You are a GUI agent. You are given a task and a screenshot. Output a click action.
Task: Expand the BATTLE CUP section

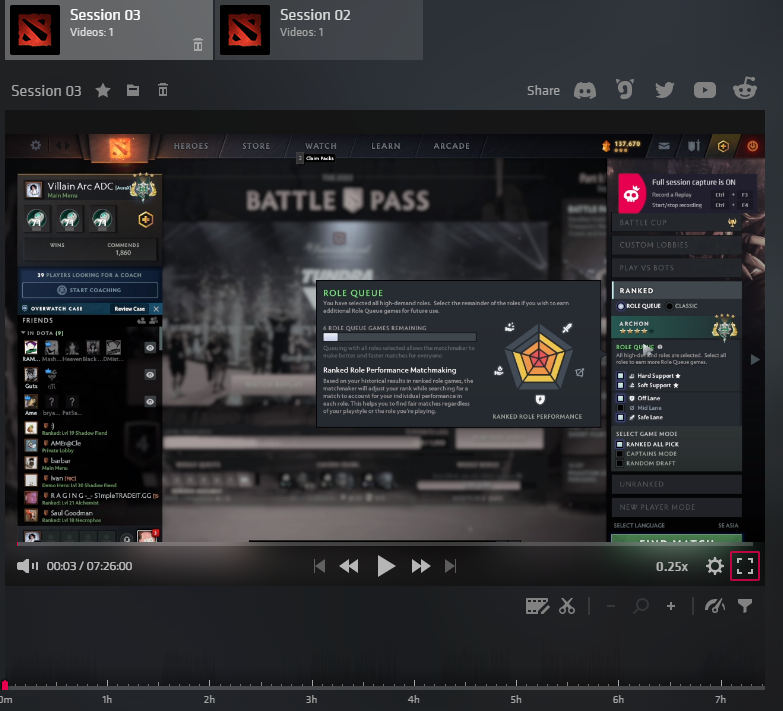677,223
